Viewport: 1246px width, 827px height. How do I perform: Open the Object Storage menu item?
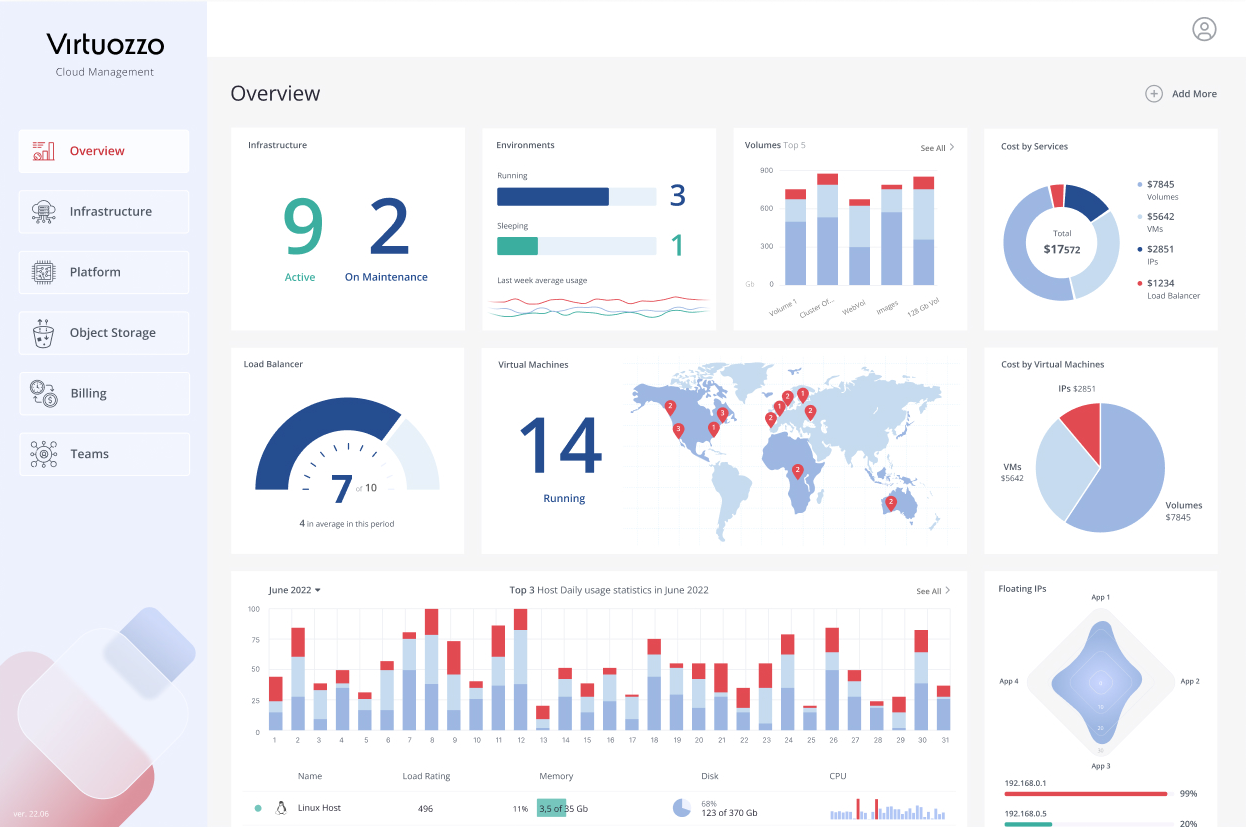point(112,333)
